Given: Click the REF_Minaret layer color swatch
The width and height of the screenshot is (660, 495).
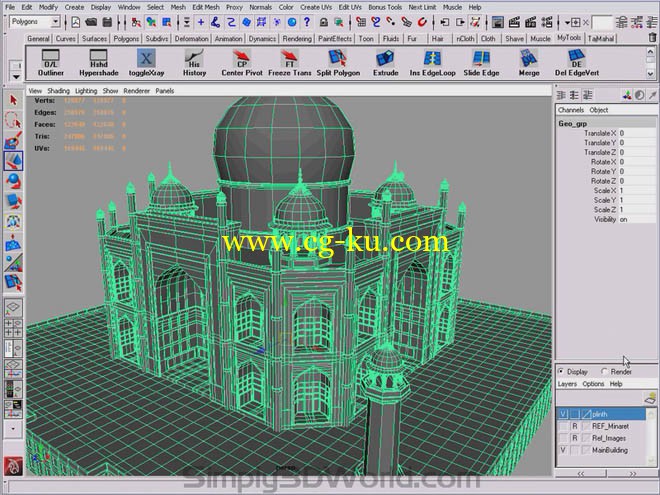Looking at the screenshot, I should (586, 426).
